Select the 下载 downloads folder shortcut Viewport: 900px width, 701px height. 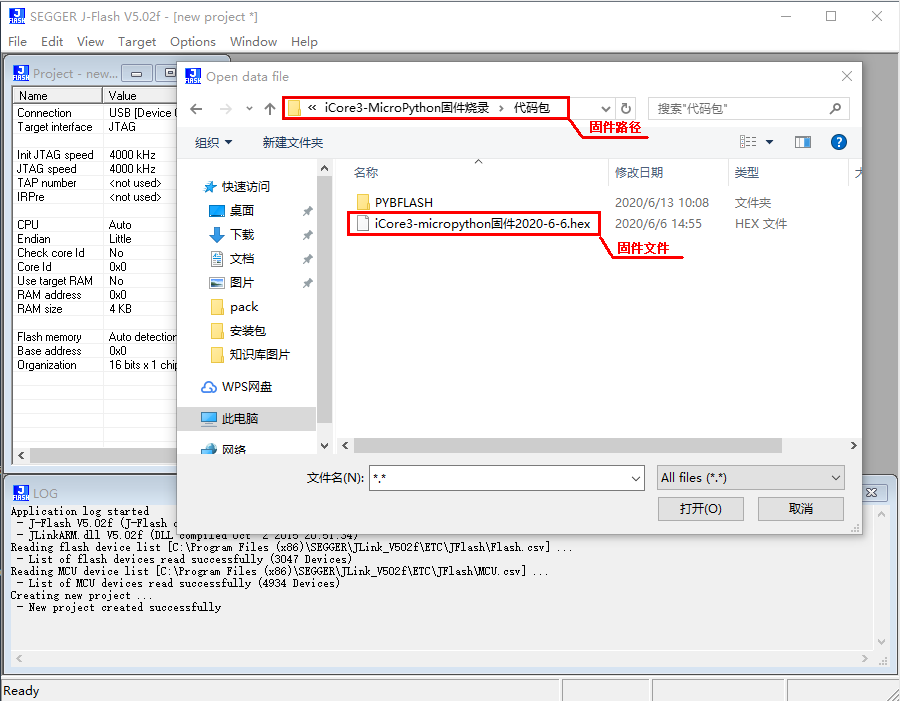click(x=242, y=235)
